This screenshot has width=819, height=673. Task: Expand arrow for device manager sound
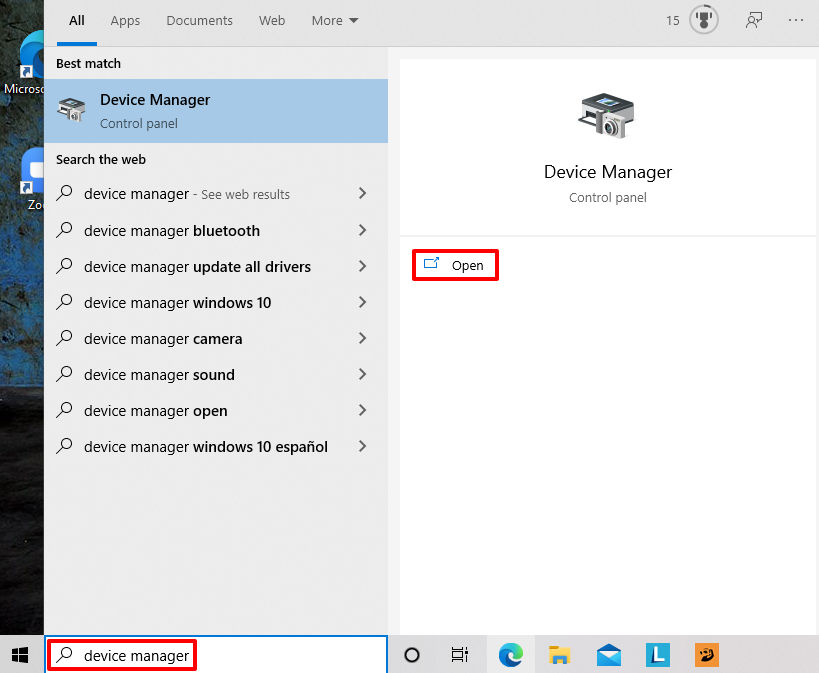pyautogui.click(x=362, y=375)
